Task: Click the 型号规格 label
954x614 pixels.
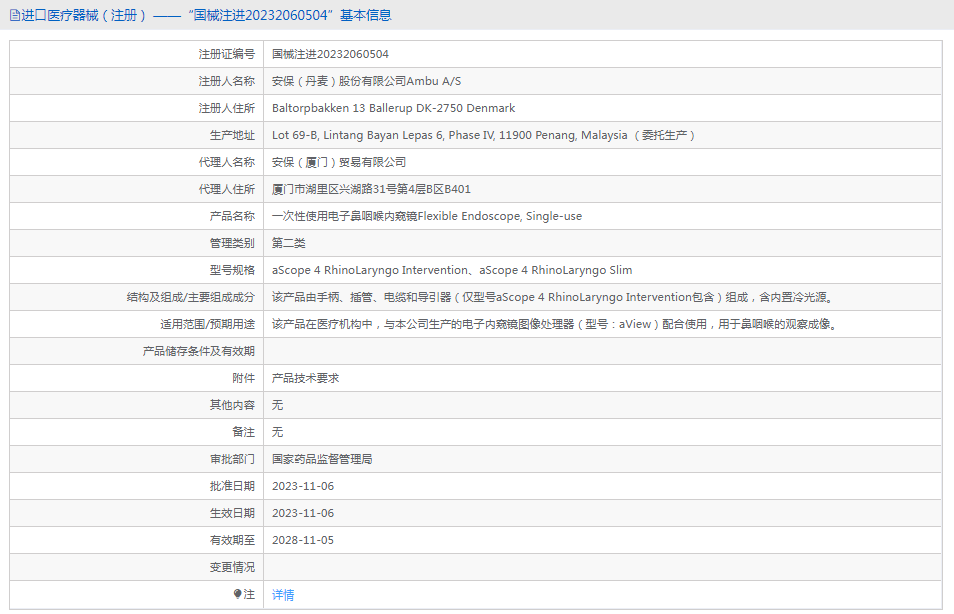Action: click(x=232, y=270)
